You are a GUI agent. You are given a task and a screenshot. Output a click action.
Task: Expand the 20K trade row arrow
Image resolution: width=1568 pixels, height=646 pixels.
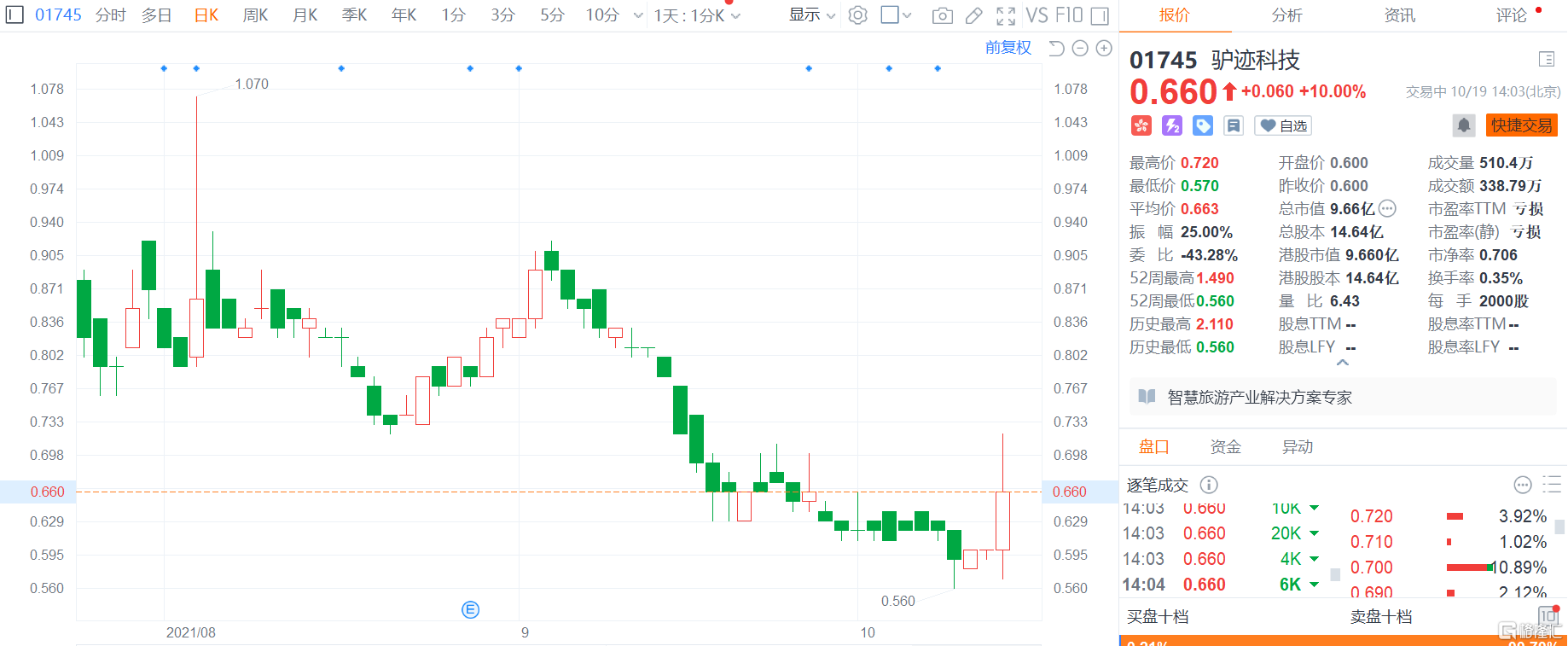click(1314, 533)
